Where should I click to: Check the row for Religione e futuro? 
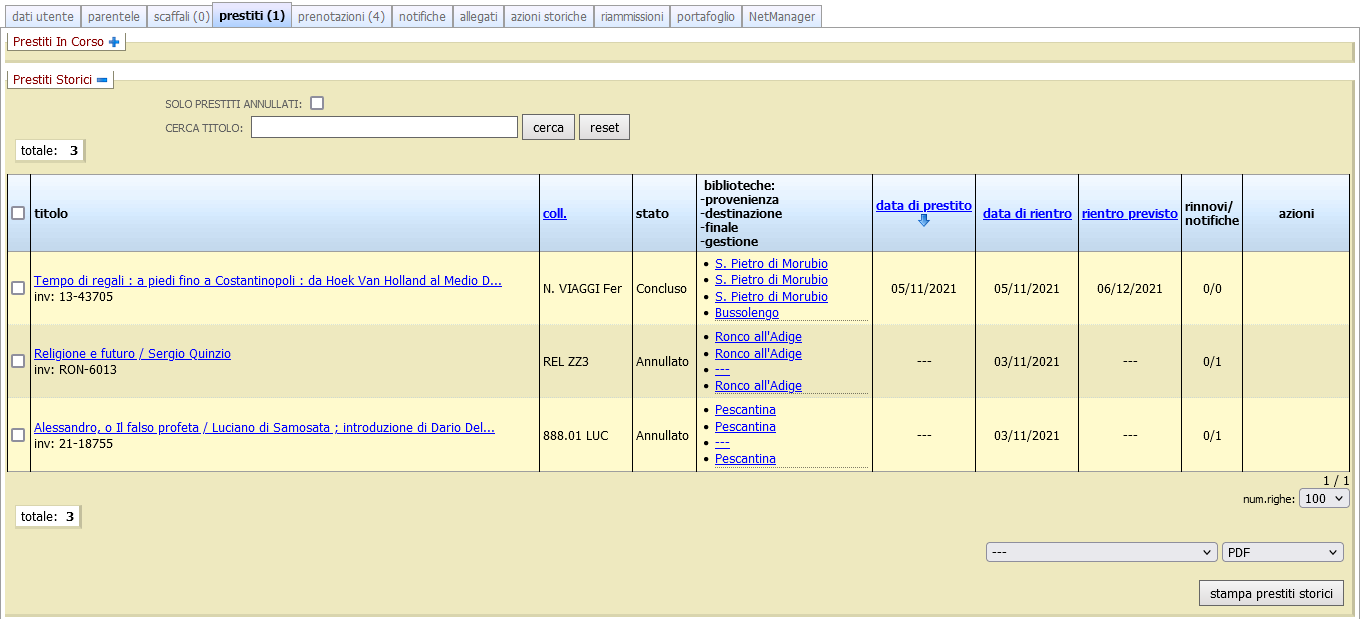point(17,362)
